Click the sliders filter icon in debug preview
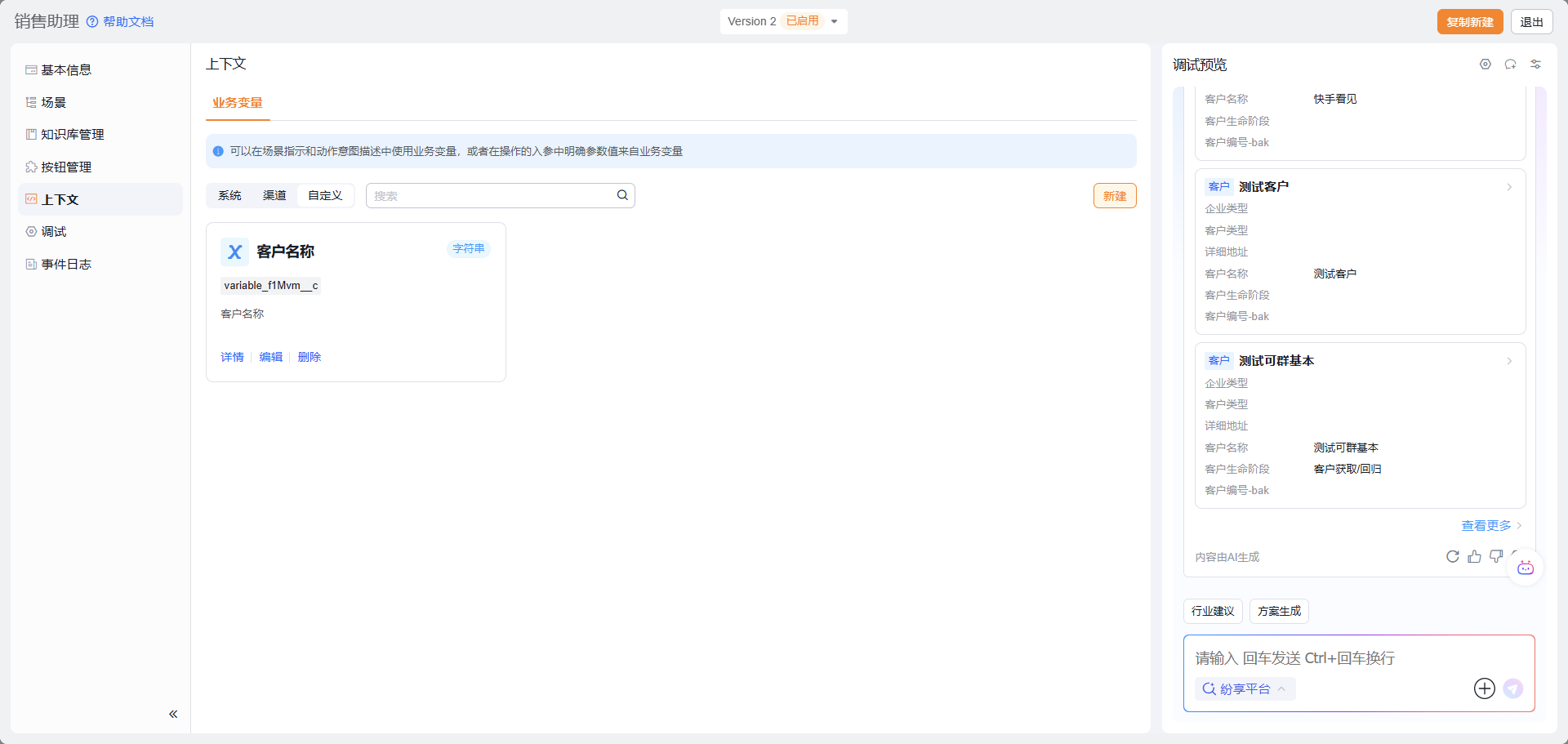Screen dimensions: 1568x744 pos(1535,65)
